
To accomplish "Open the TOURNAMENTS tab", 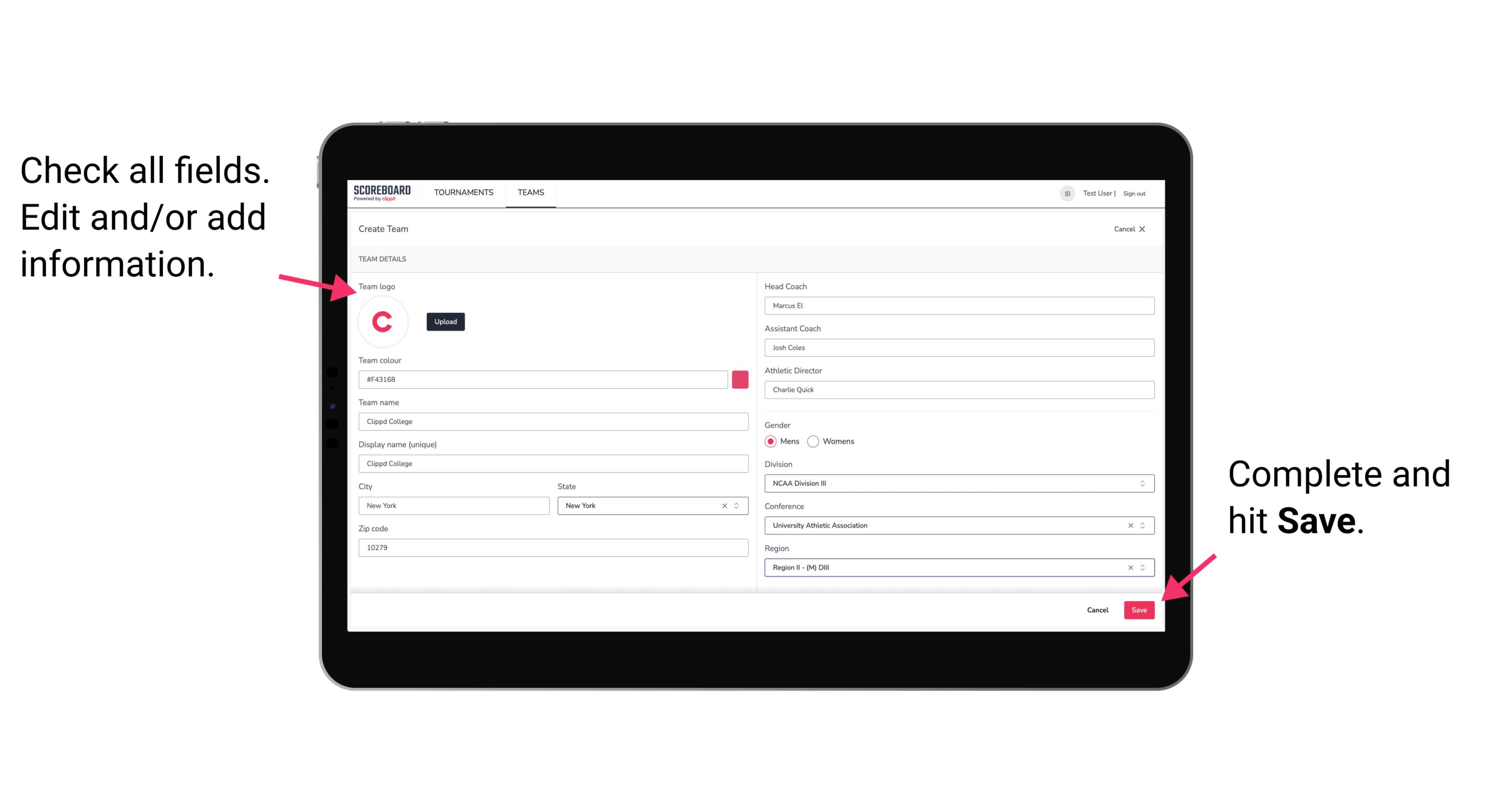I will pos(463,192).
